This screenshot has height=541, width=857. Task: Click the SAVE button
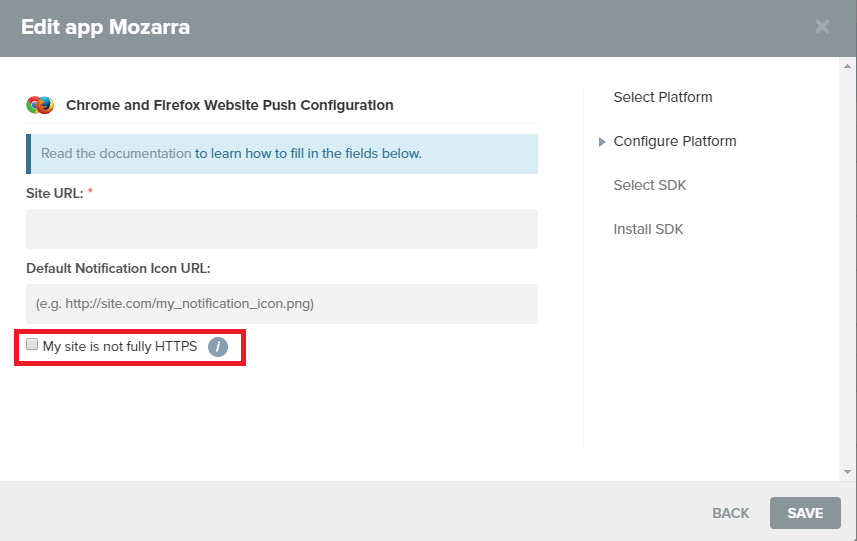click(x=805, y=513)
